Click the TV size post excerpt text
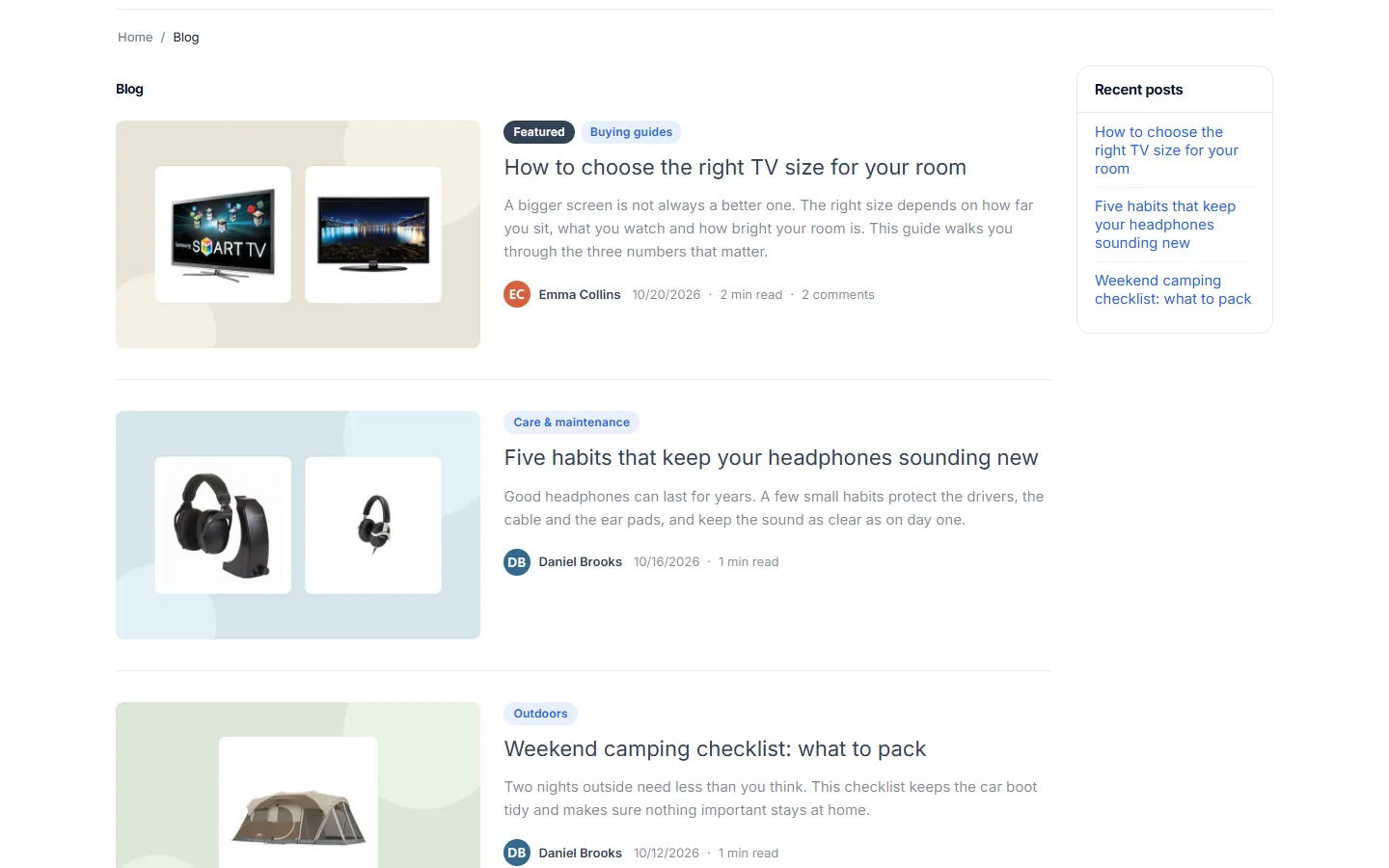This screenshot has height=868, width=1389. [769, 229]
